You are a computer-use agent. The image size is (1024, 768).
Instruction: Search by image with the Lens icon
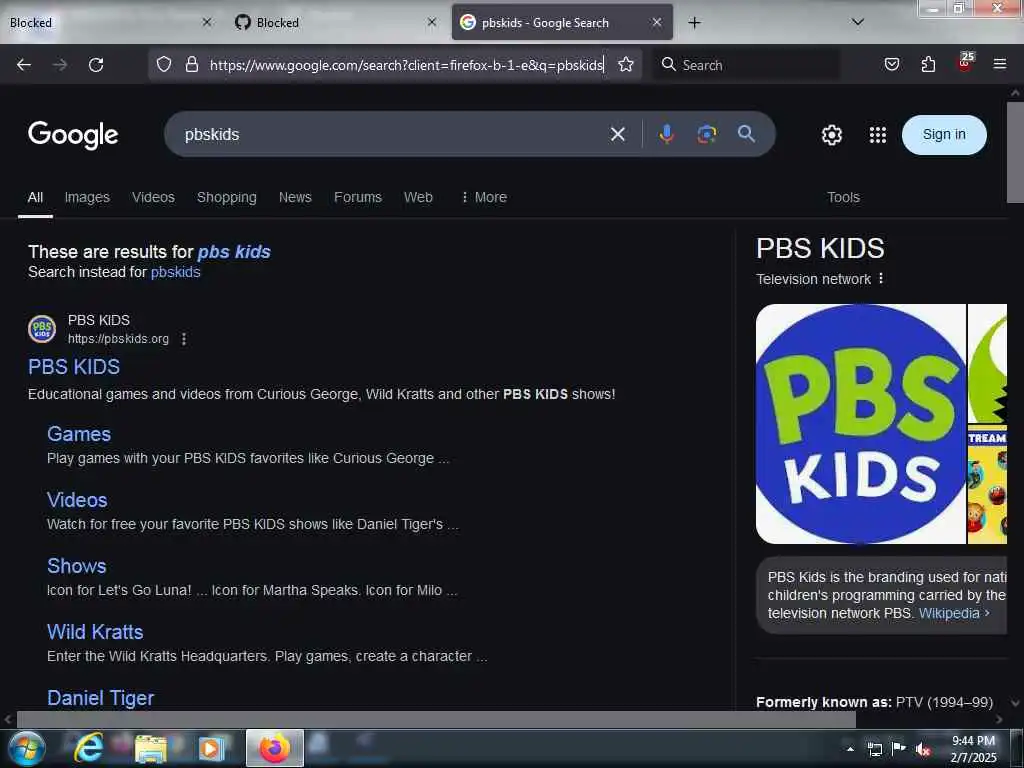(707, 134)
